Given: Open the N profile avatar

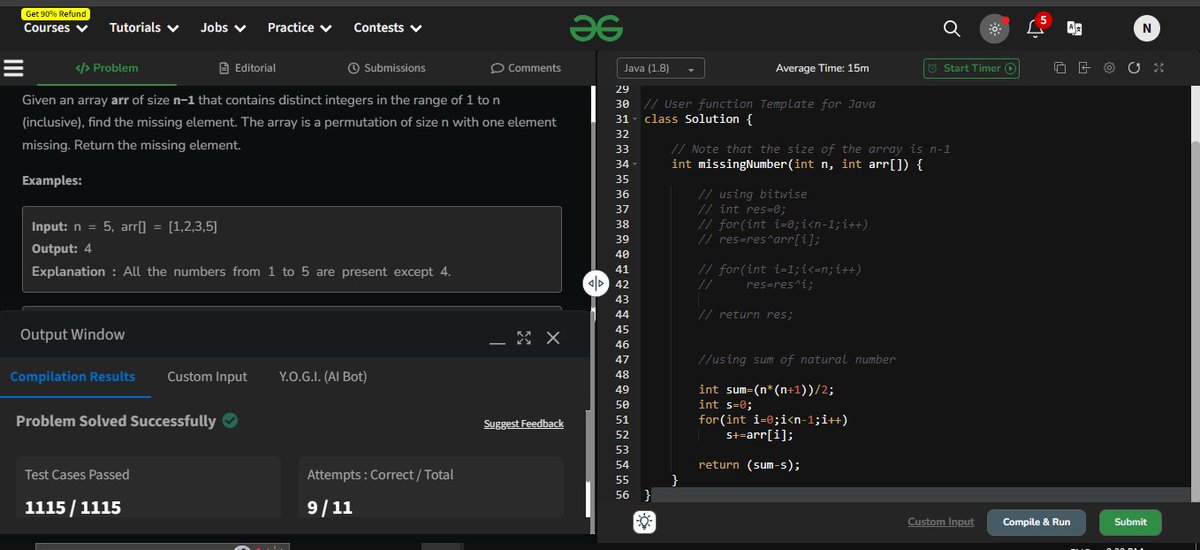Looking at the screenshot, I should [1146, 29].
